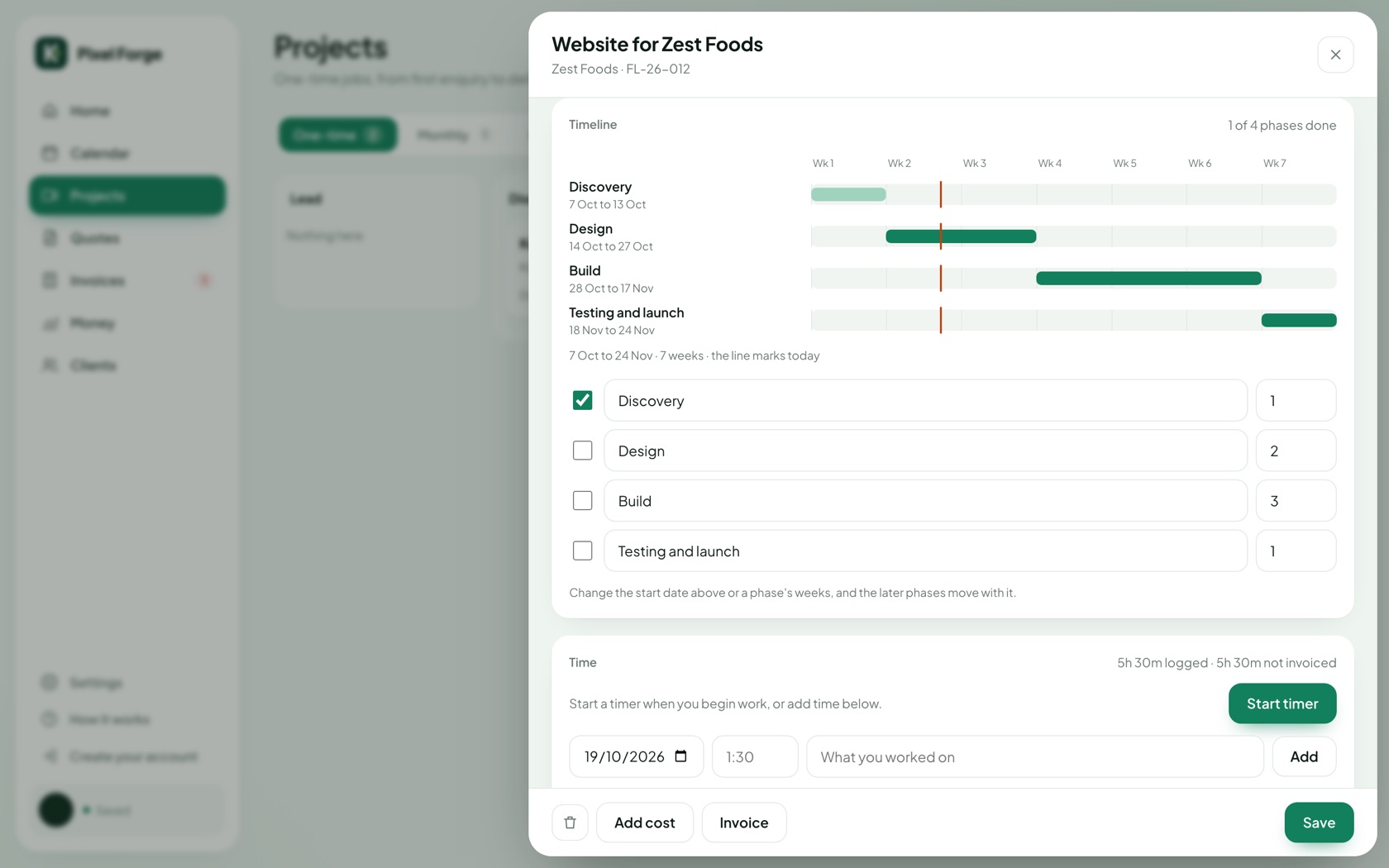Click the Calendar icon in sidebar
The height and width of the screenshot is (868, 1389).
(x=50, y=153)
